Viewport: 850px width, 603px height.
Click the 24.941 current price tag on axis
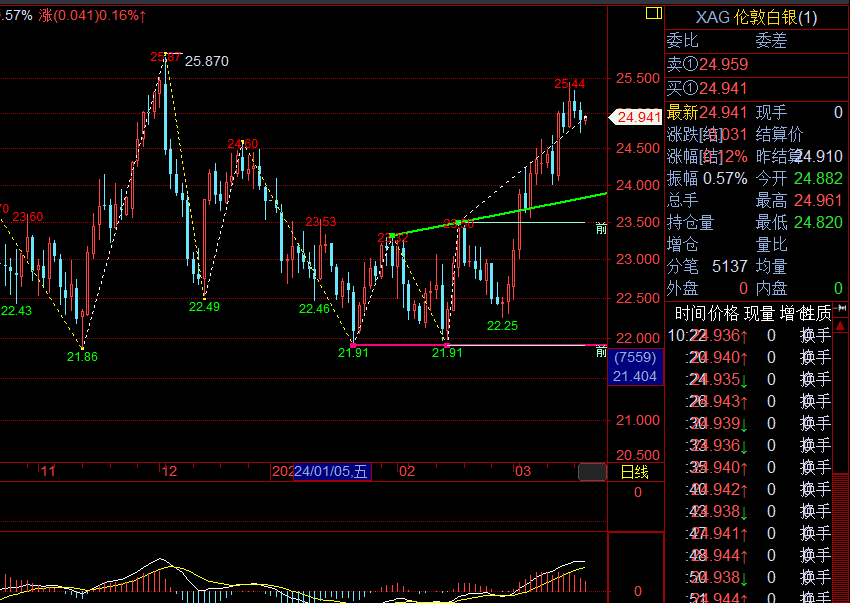point(636,117)
